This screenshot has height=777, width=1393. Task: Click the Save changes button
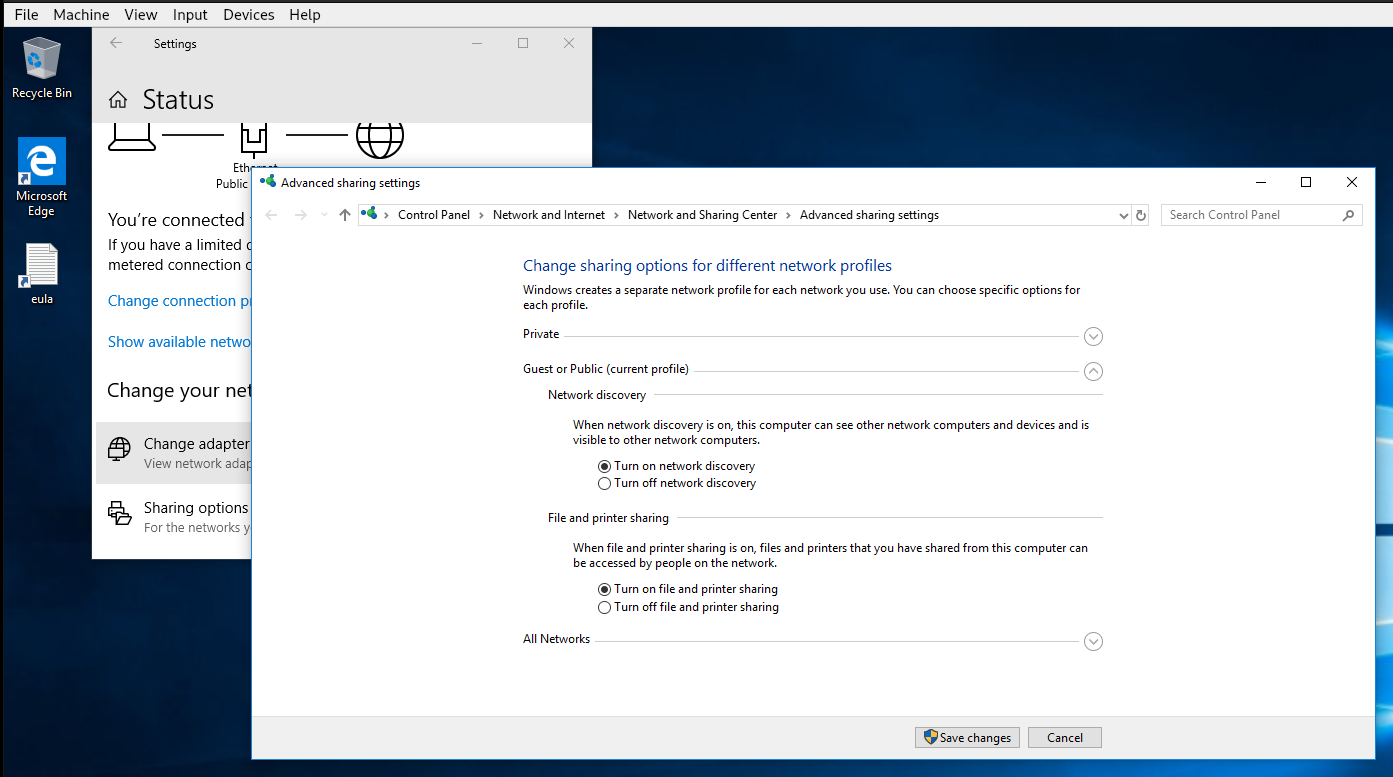tap(967, 738)
